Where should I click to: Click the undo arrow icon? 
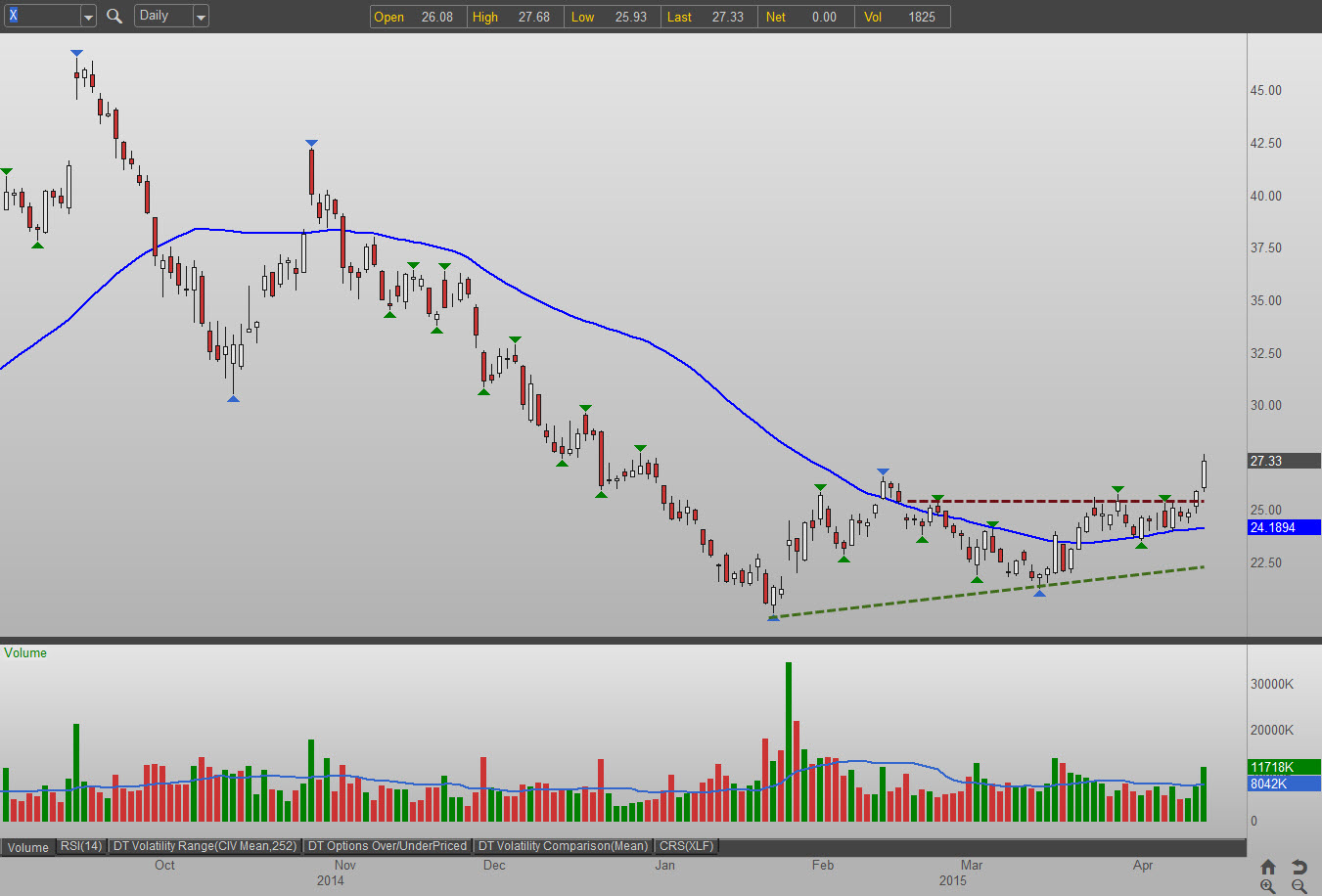click(x=1299, y=867)
